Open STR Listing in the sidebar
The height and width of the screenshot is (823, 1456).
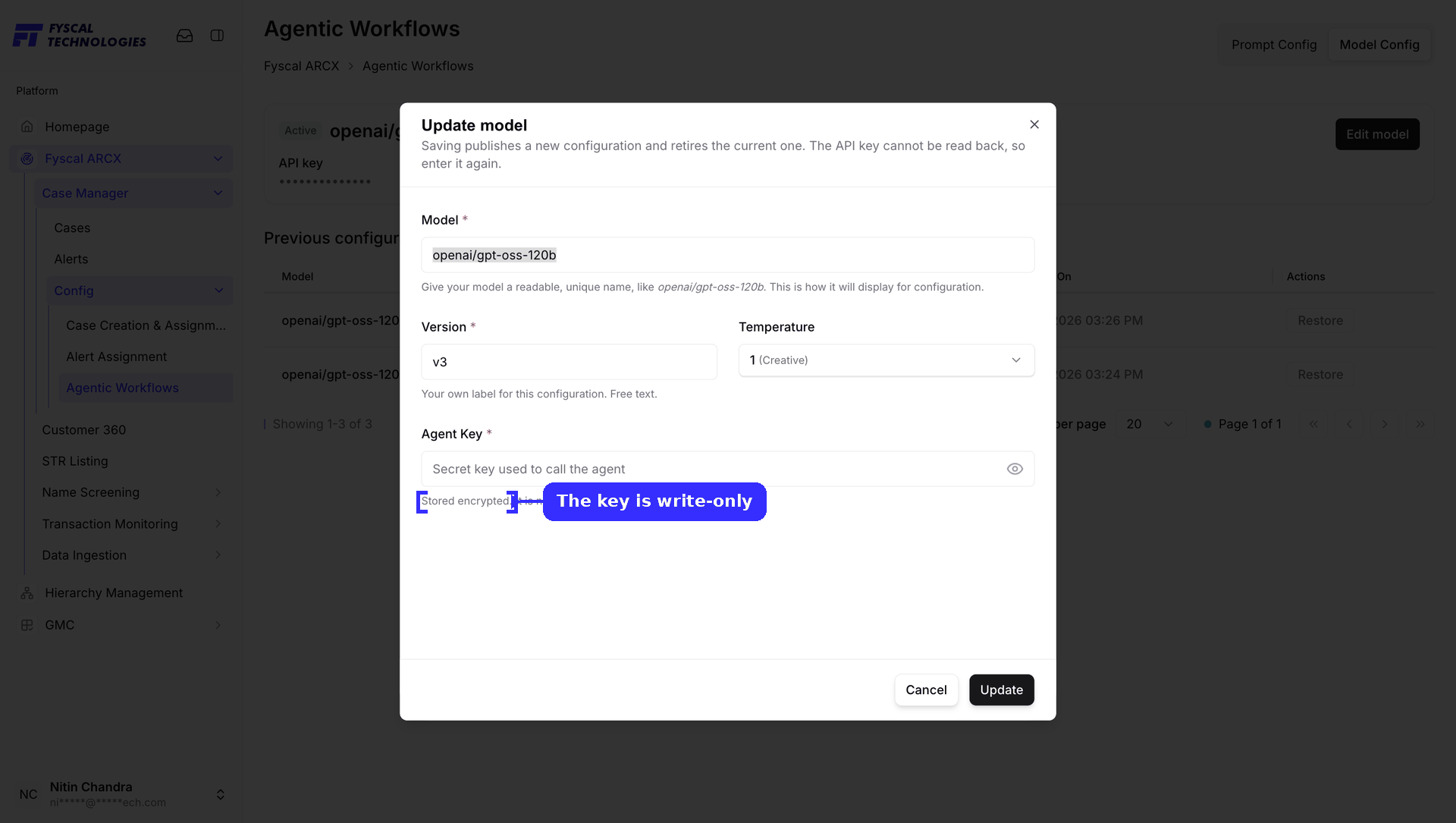click(75, 461)
